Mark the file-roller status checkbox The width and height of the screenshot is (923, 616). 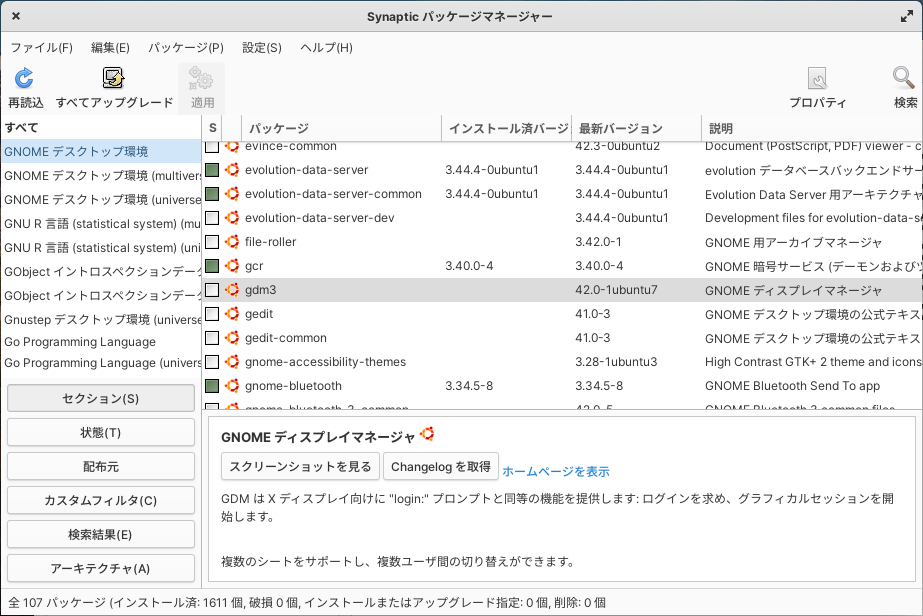point(212,241)
